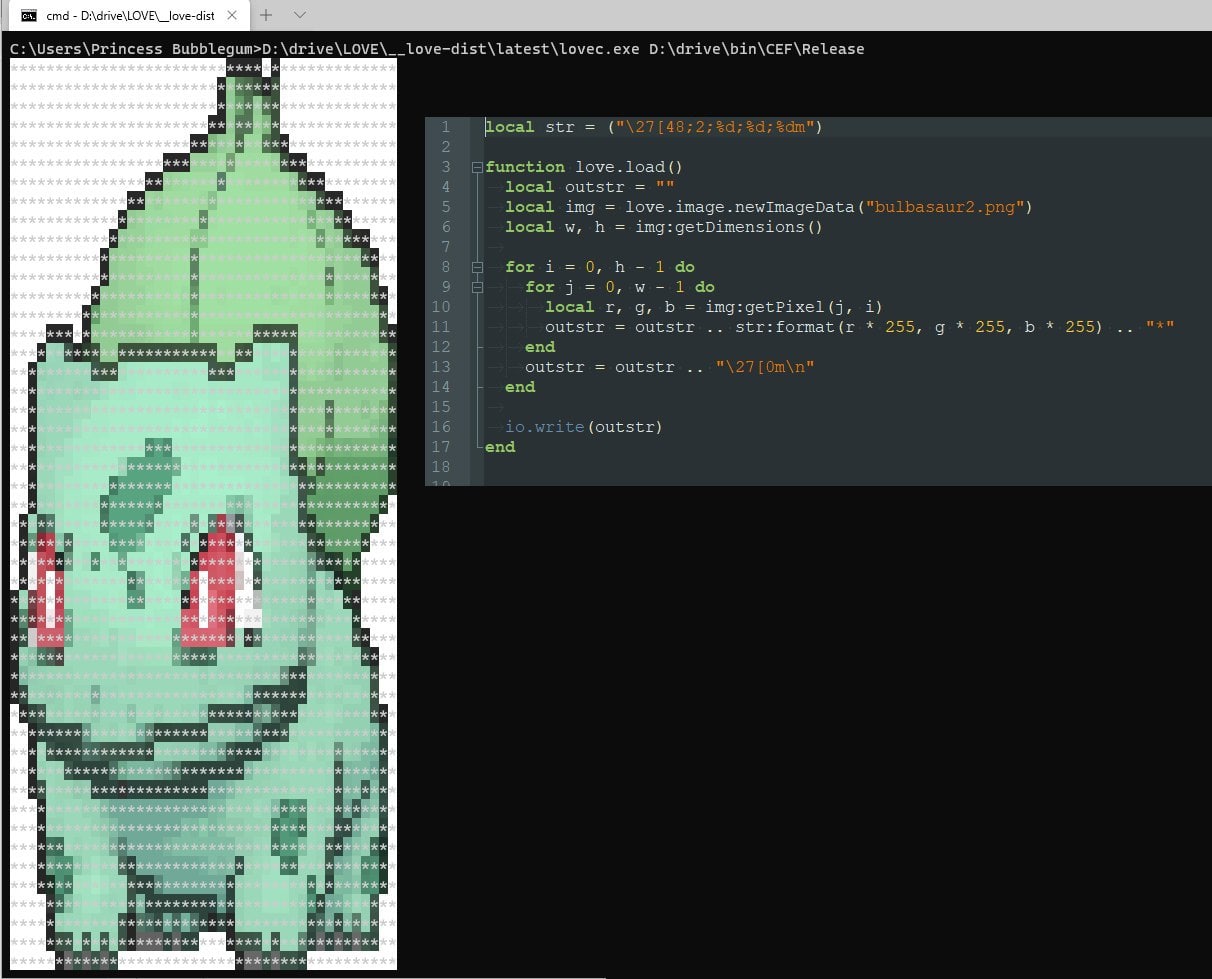Screen dimensions: 1212x979
Task: Click the 'io.write(outstr)' statement
Action: click(584, 427)
